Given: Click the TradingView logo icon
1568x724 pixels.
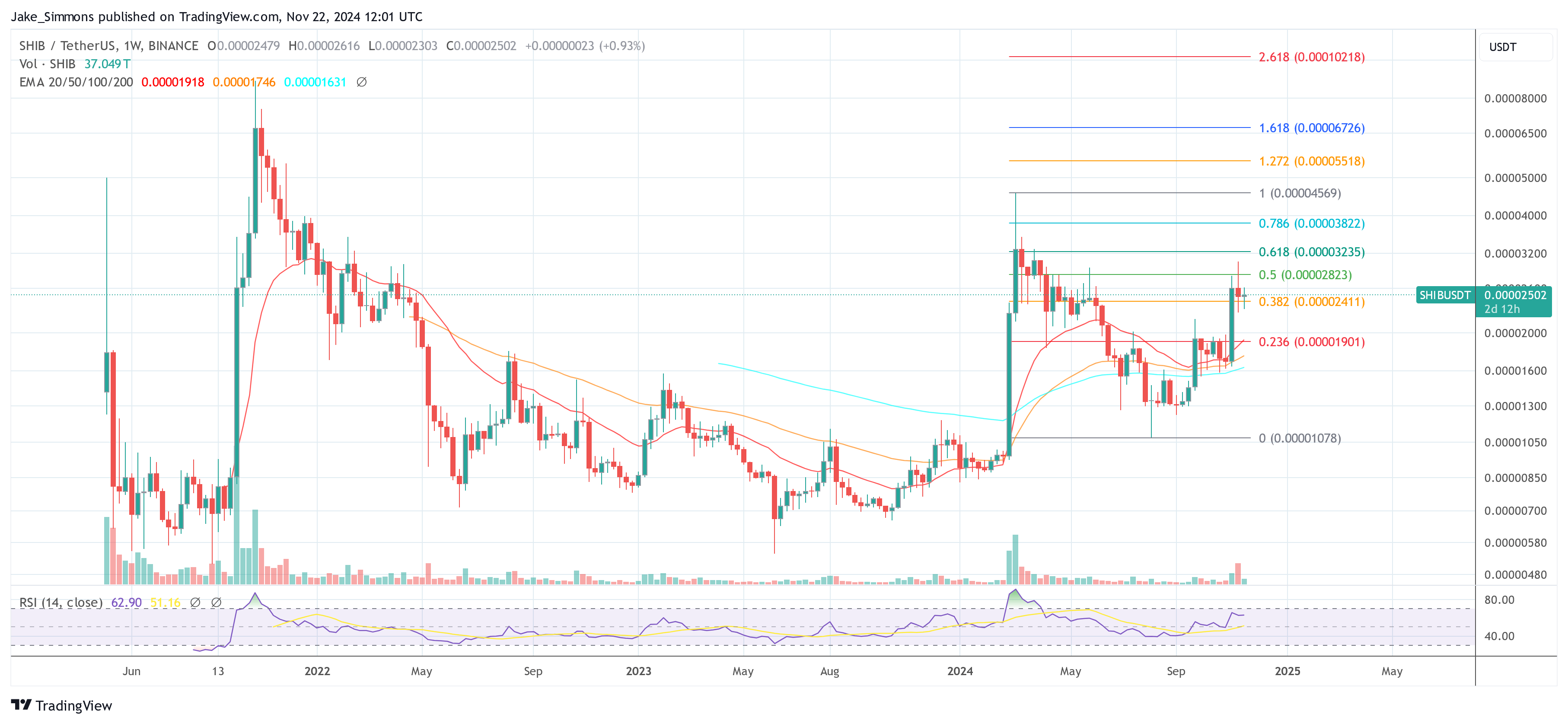Looking at the screenshot, I should (x=21, y=705).
